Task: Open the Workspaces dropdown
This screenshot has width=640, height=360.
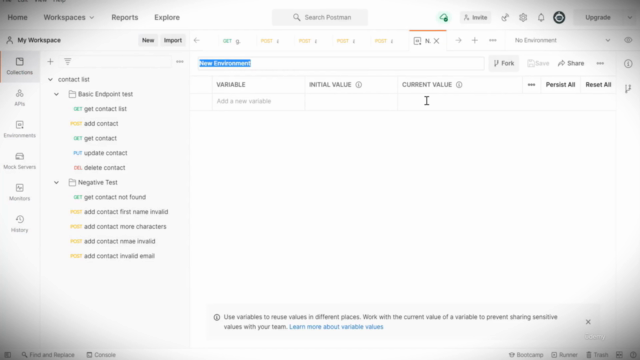Action: point(69,18)
